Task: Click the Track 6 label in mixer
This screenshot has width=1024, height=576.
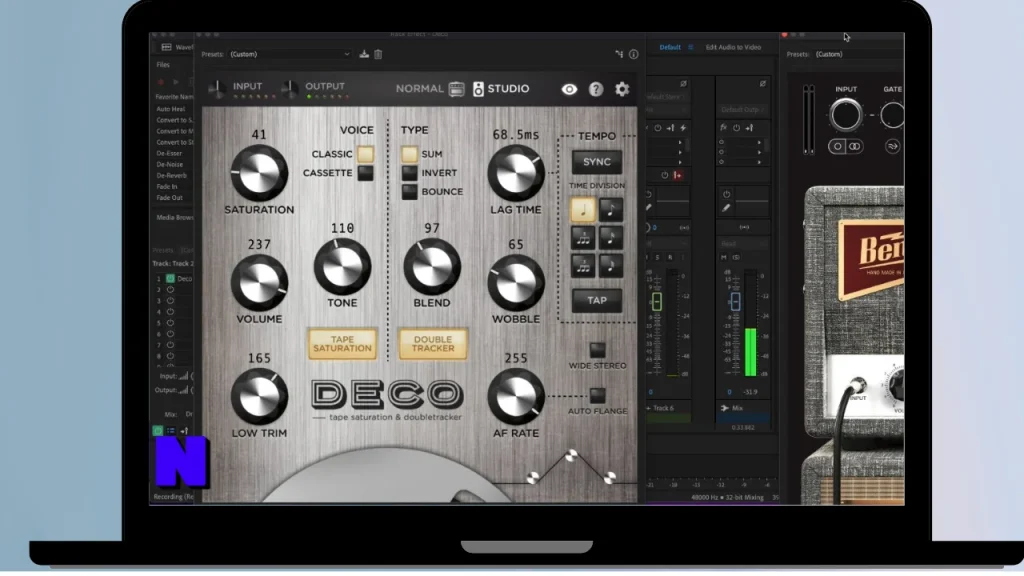Action: pos(663,408)
